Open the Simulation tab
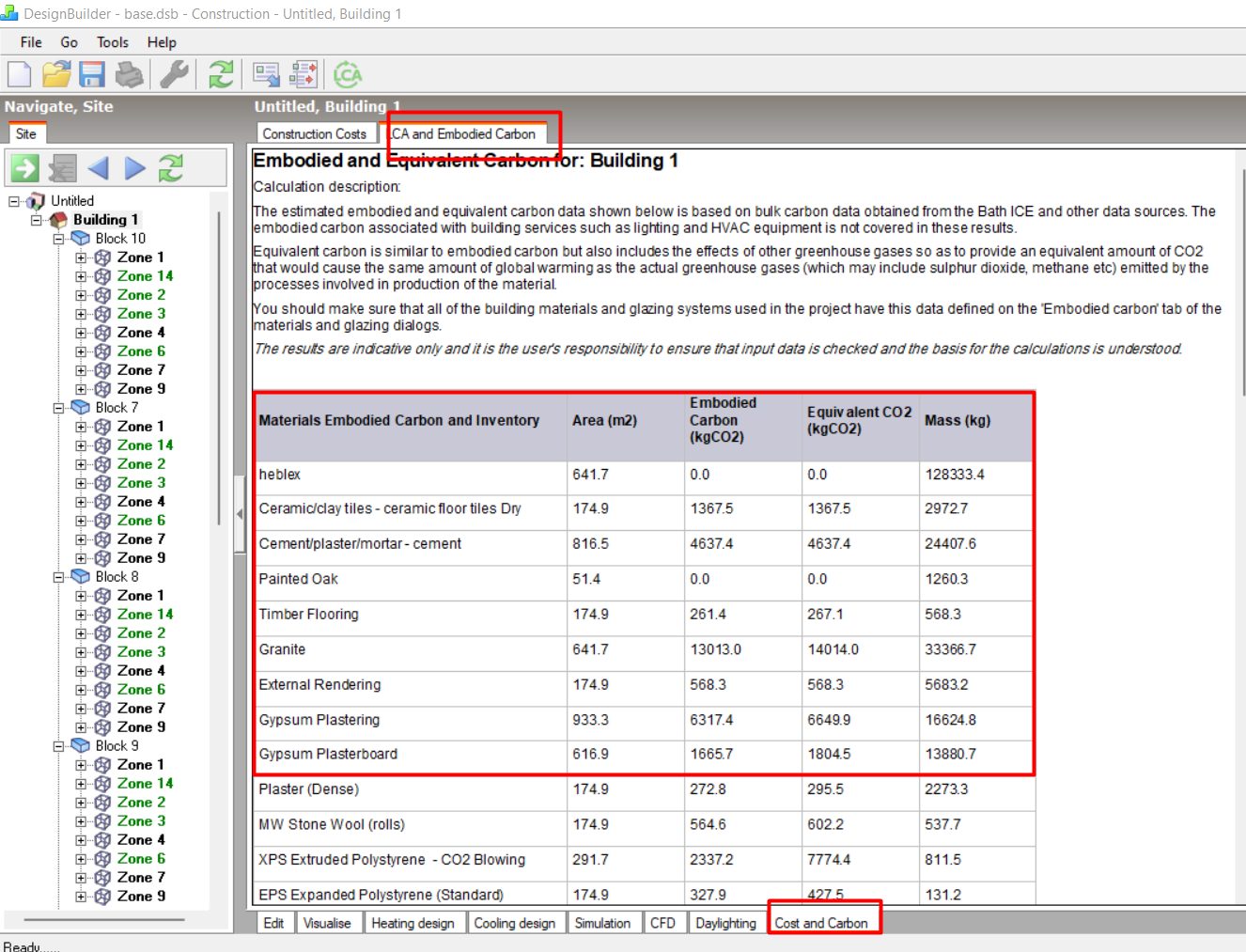The height and width of the screenshot is (952, 1246). point(602,923)
